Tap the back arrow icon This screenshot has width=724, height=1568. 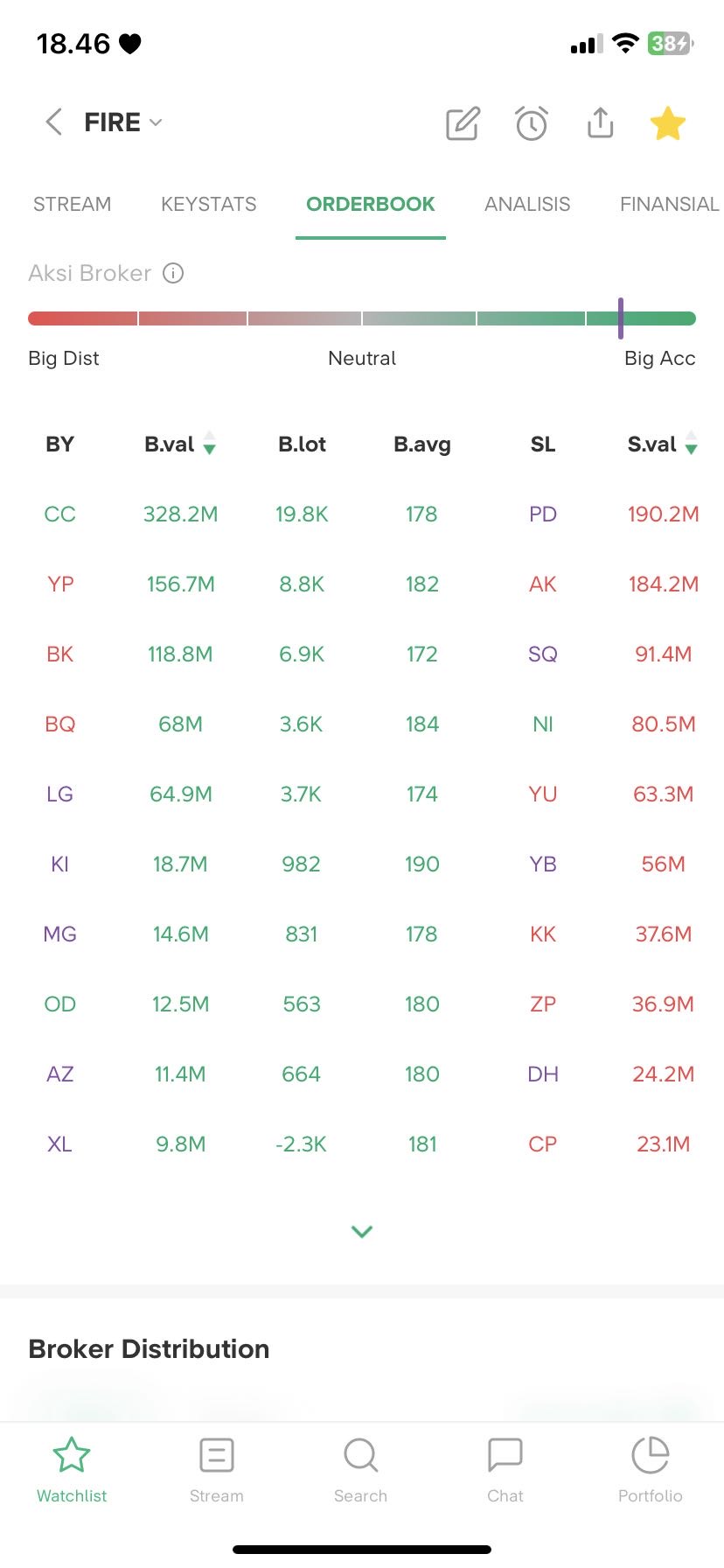pyautogui.click(x=53, y=122)
